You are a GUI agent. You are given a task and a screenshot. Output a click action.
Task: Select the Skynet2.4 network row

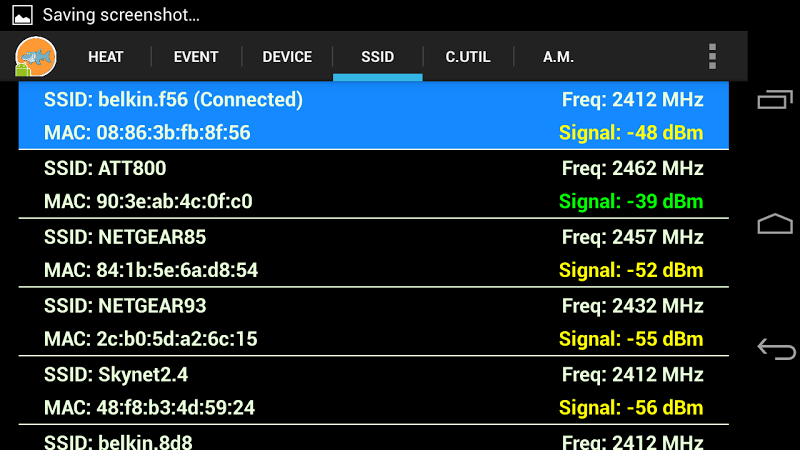click(x=373, y=391)
